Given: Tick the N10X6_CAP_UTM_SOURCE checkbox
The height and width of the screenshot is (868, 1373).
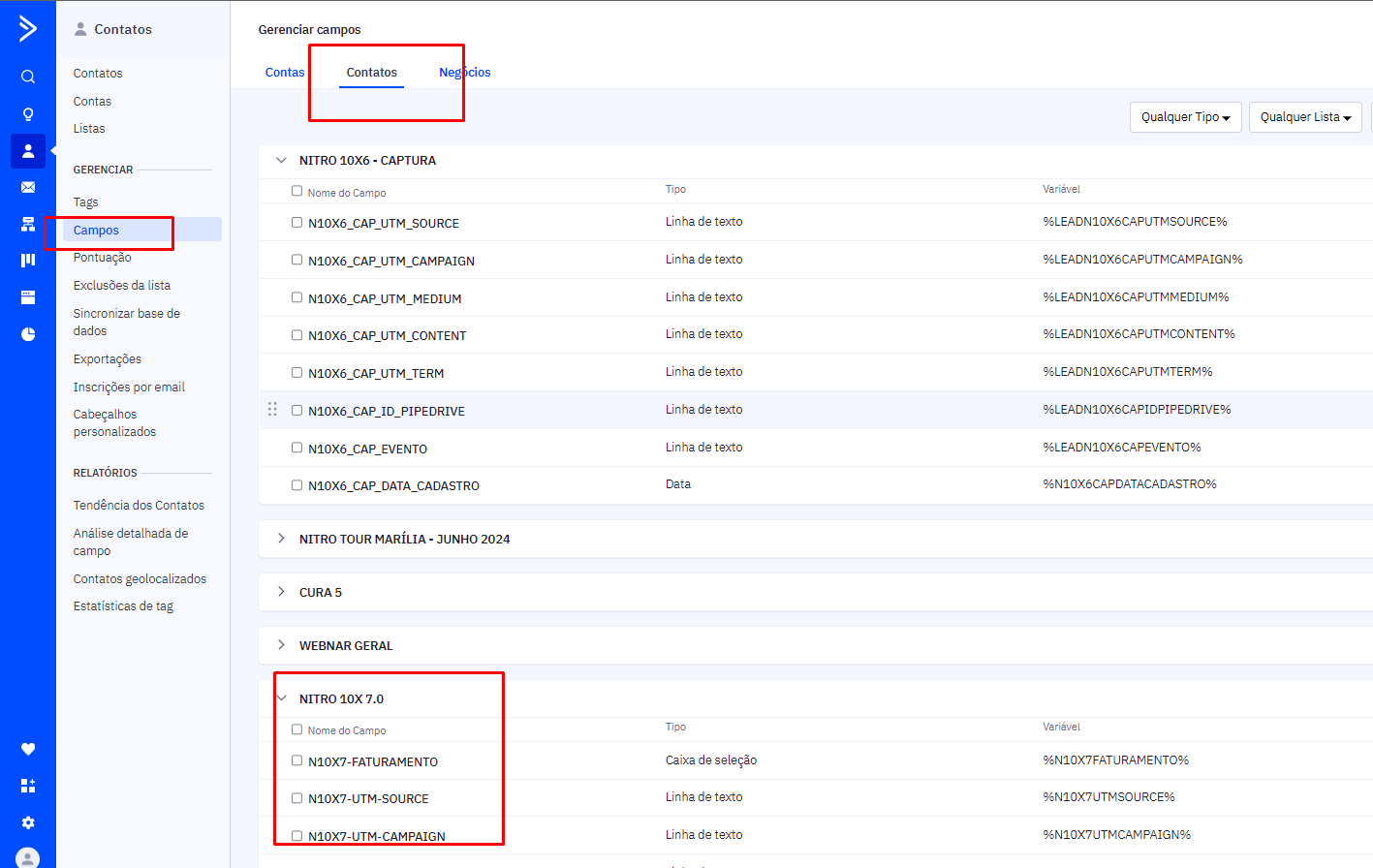Looking at the screenshot, I should click(296, 222).
